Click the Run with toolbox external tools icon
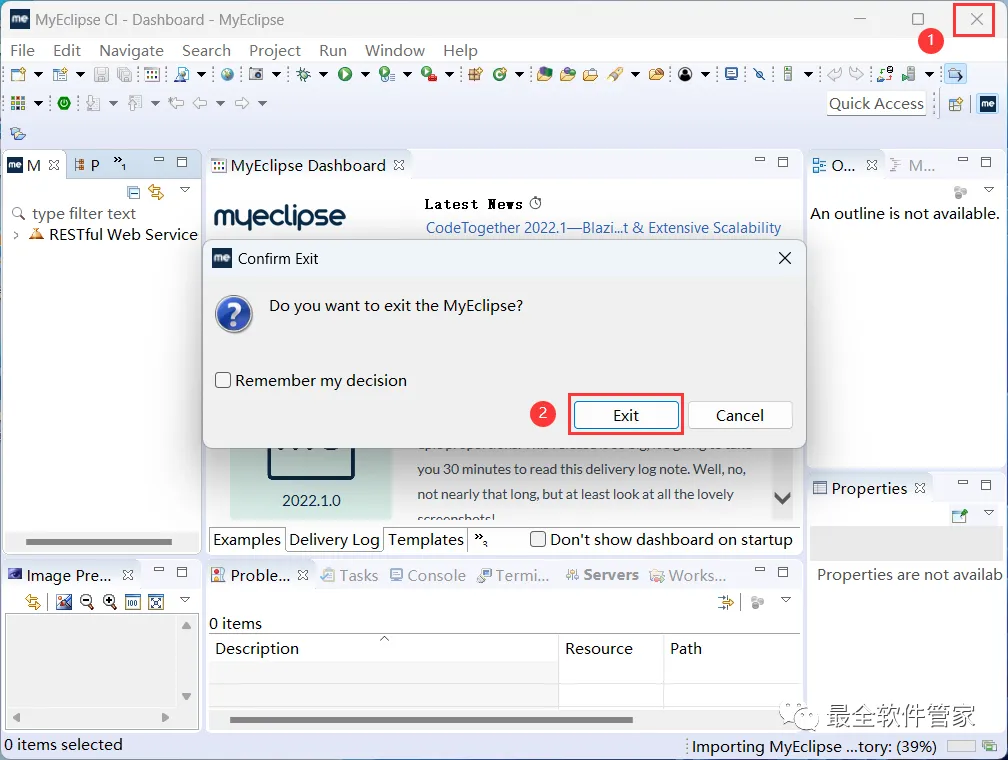 (x=429, y=74)
